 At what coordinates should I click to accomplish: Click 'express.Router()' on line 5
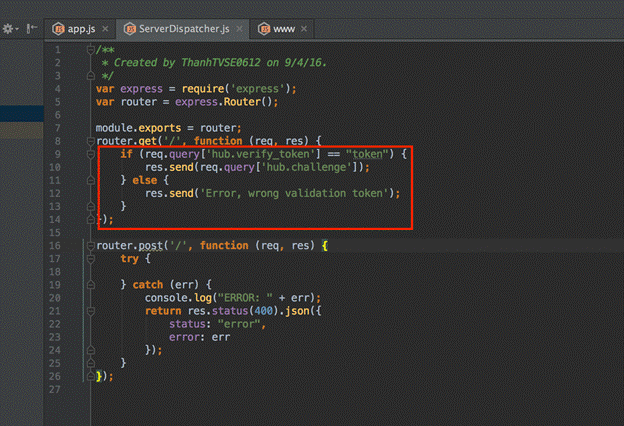coord(224,102)
